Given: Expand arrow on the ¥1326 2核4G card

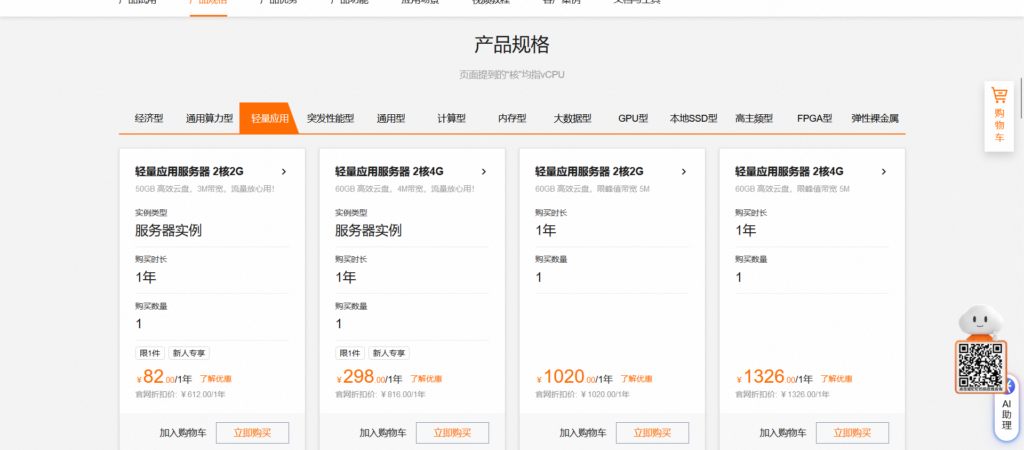Looking at the screenshot, I should [x=884, y=171].
